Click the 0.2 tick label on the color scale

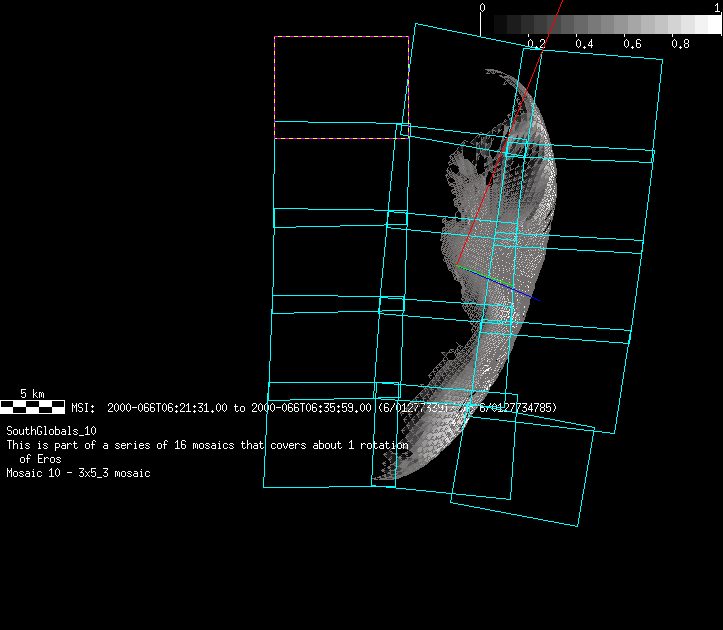(x=536, y=44)
